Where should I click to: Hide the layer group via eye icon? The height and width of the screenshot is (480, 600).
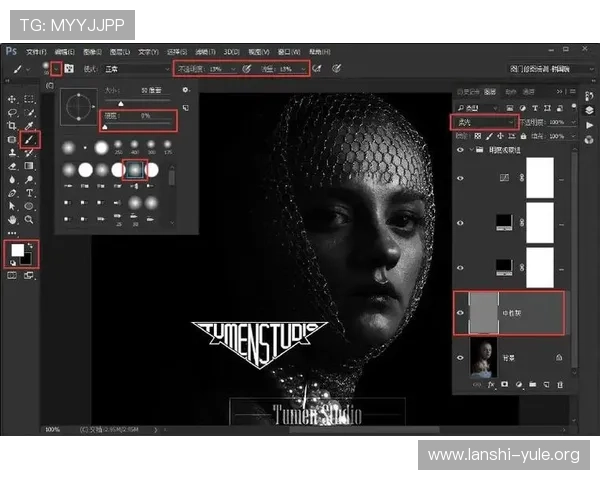coord(461,149)
